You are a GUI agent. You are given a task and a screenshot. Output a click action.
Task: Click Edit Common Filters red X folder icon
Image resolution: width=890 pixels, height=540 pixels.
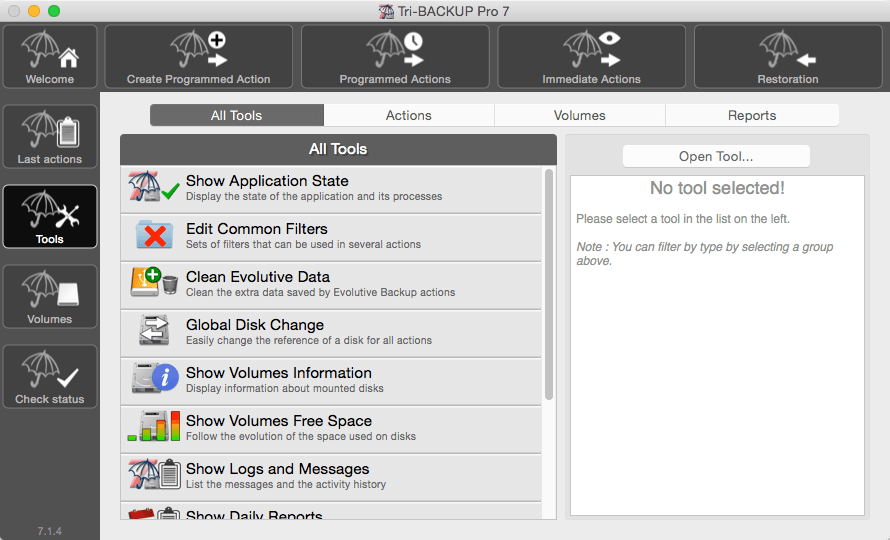pyautogui.click(x=154, y=235)
